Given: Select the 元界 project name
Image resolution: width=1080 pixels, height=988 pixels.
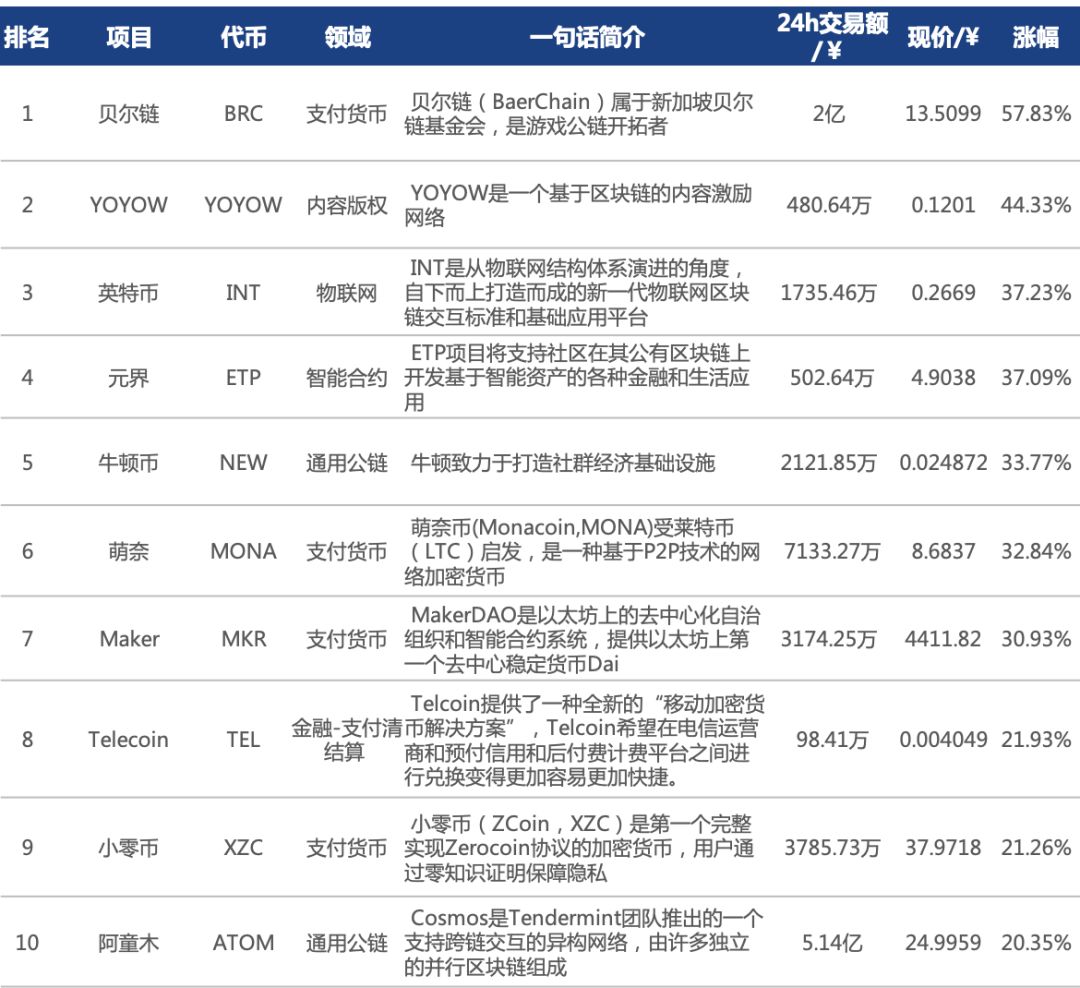Looking at the screenshot, I should pos(128,378).
